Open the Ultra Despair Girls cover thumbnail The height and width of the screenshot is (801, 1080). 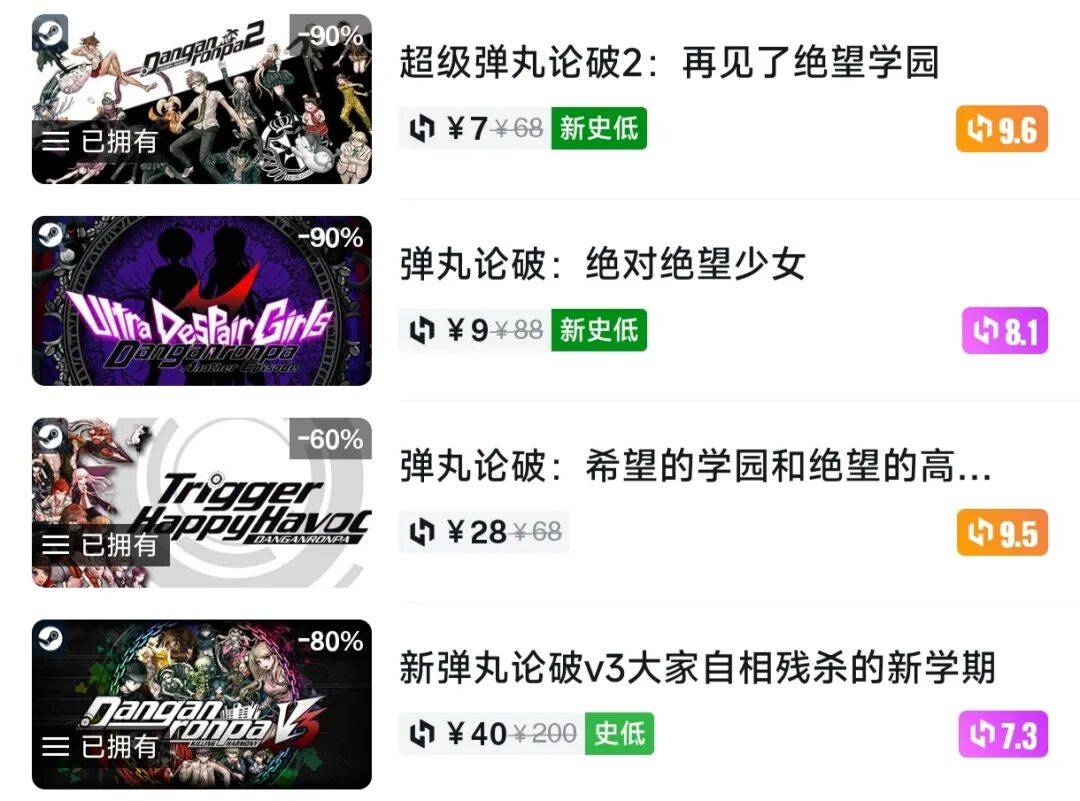point(202,300)
